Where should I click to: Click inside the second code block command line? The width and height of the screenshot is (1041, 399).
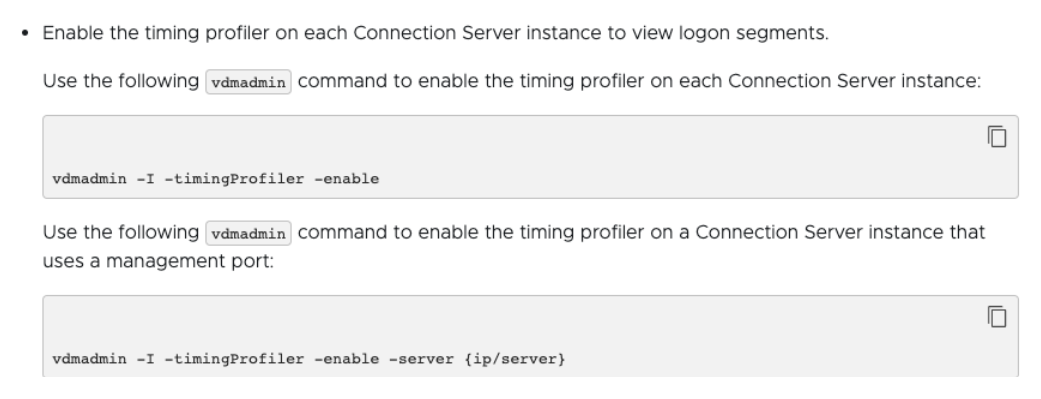click(x=309, y=359)
